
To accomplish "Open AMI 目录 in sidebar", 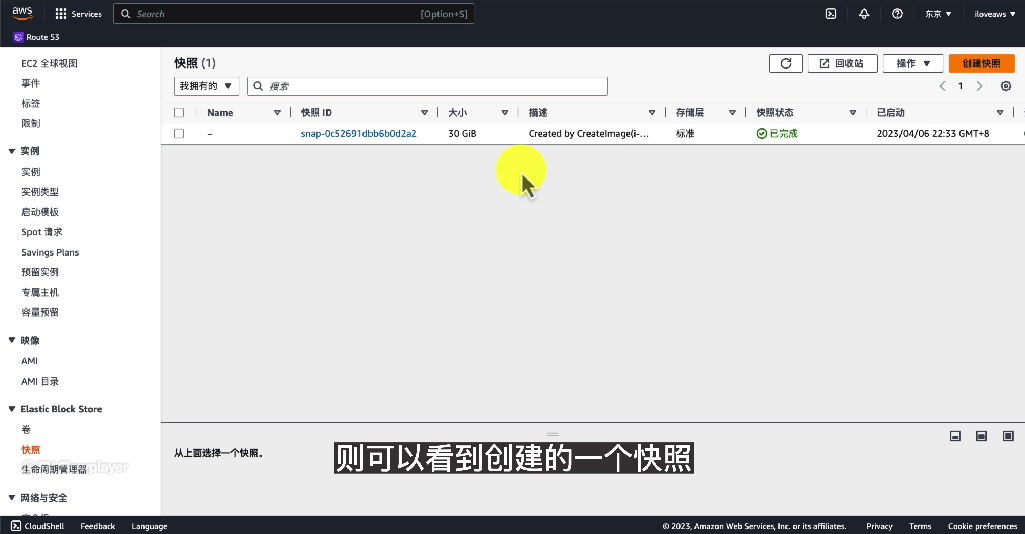I will pos(40,381).
